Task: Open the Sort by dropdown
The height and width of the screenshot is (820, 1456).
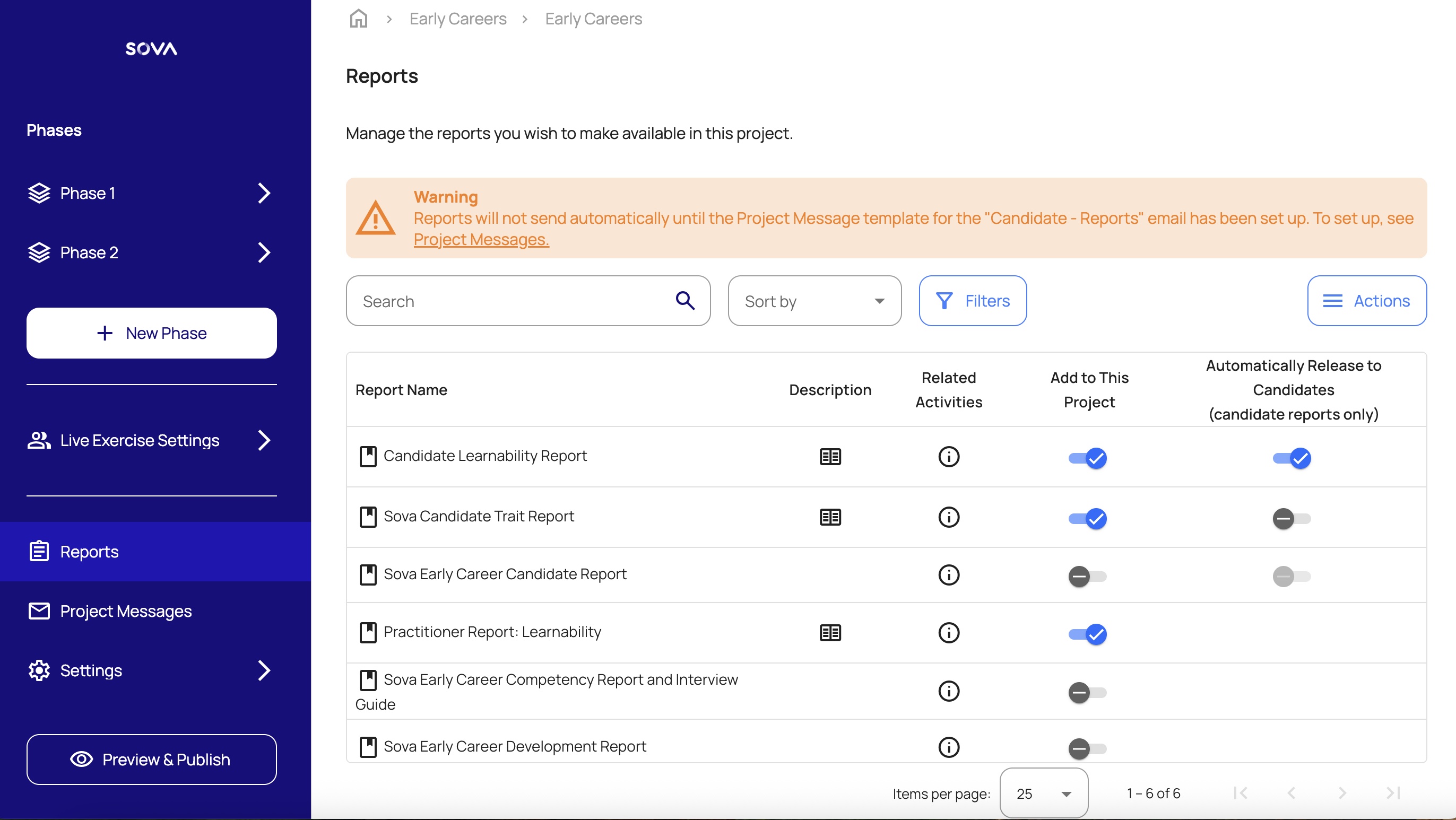Action: [814, 301]
